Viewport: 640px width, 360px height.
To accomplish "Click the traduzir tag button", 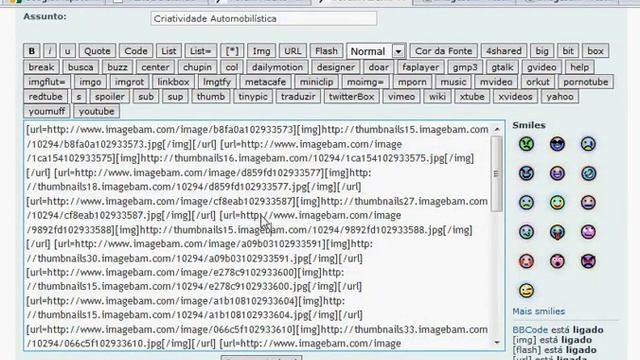I will tap(298, 96).
